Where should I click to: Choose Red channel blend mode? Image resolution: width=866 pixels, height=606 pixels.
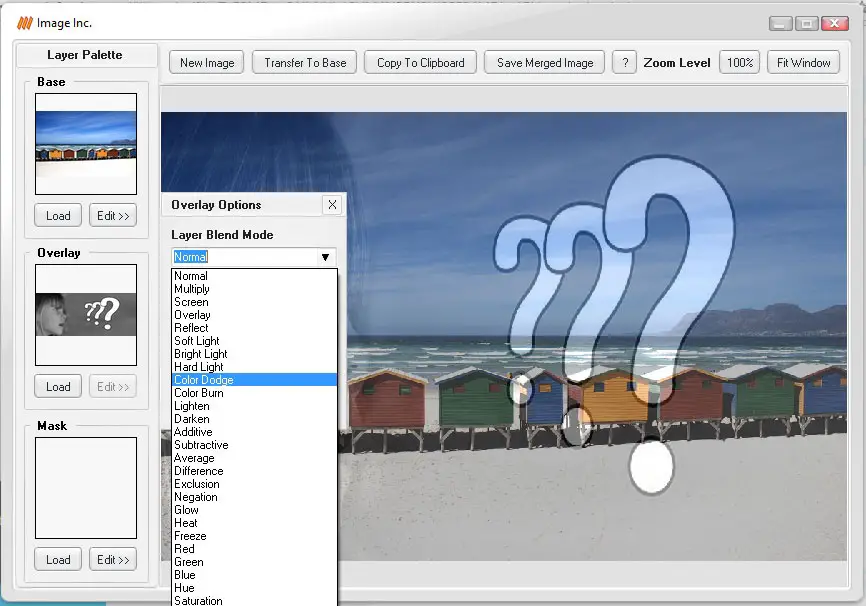254,549
